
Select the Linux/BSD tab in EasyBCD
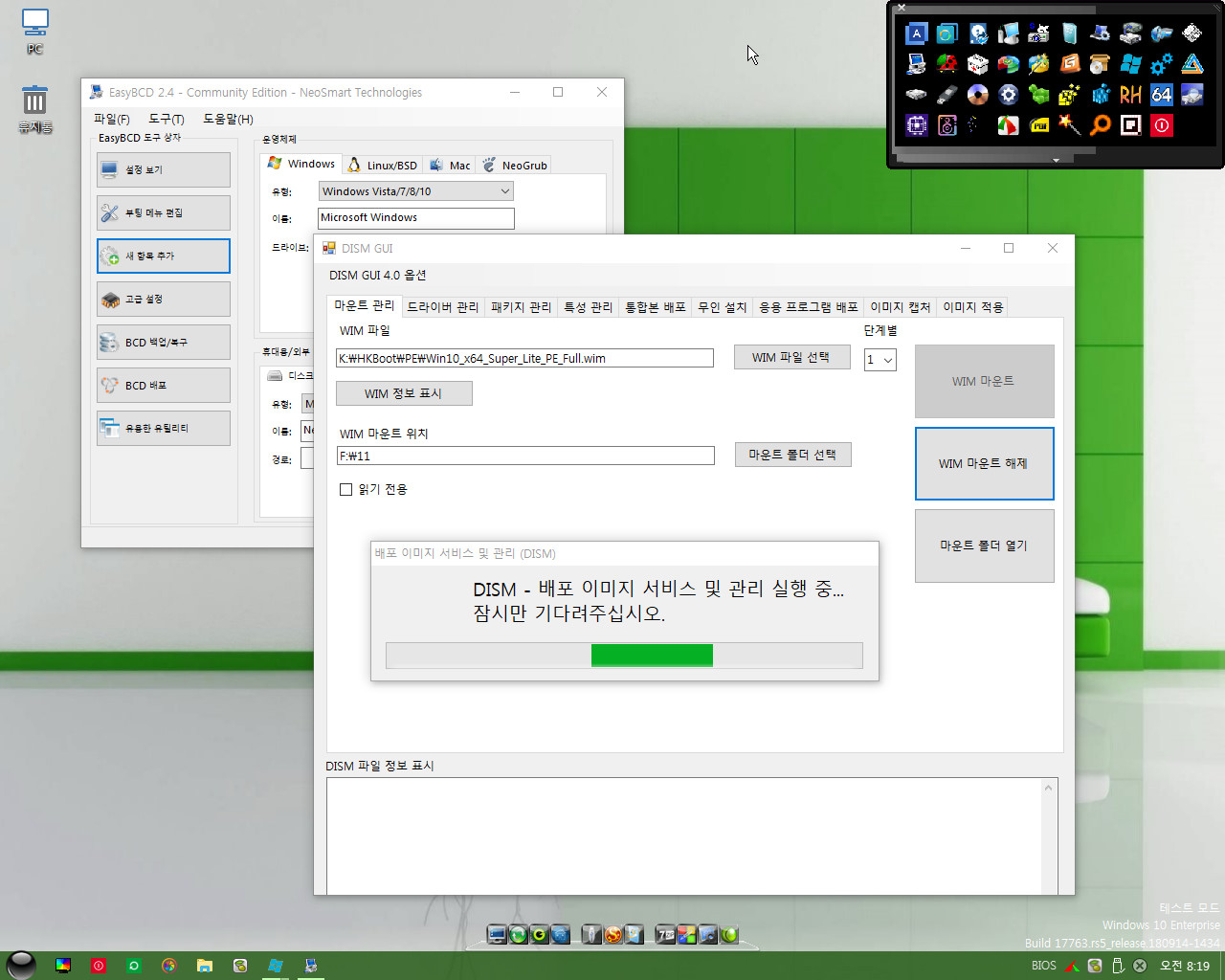coord(382,165)
